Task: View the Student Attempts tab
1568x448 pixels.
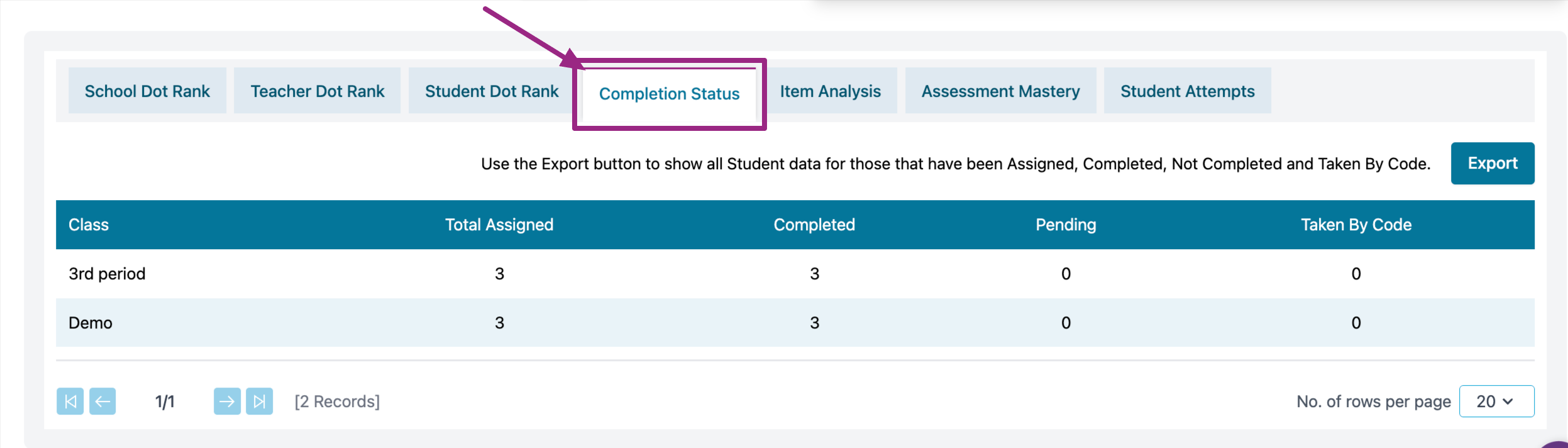Action: point(1187,91)
